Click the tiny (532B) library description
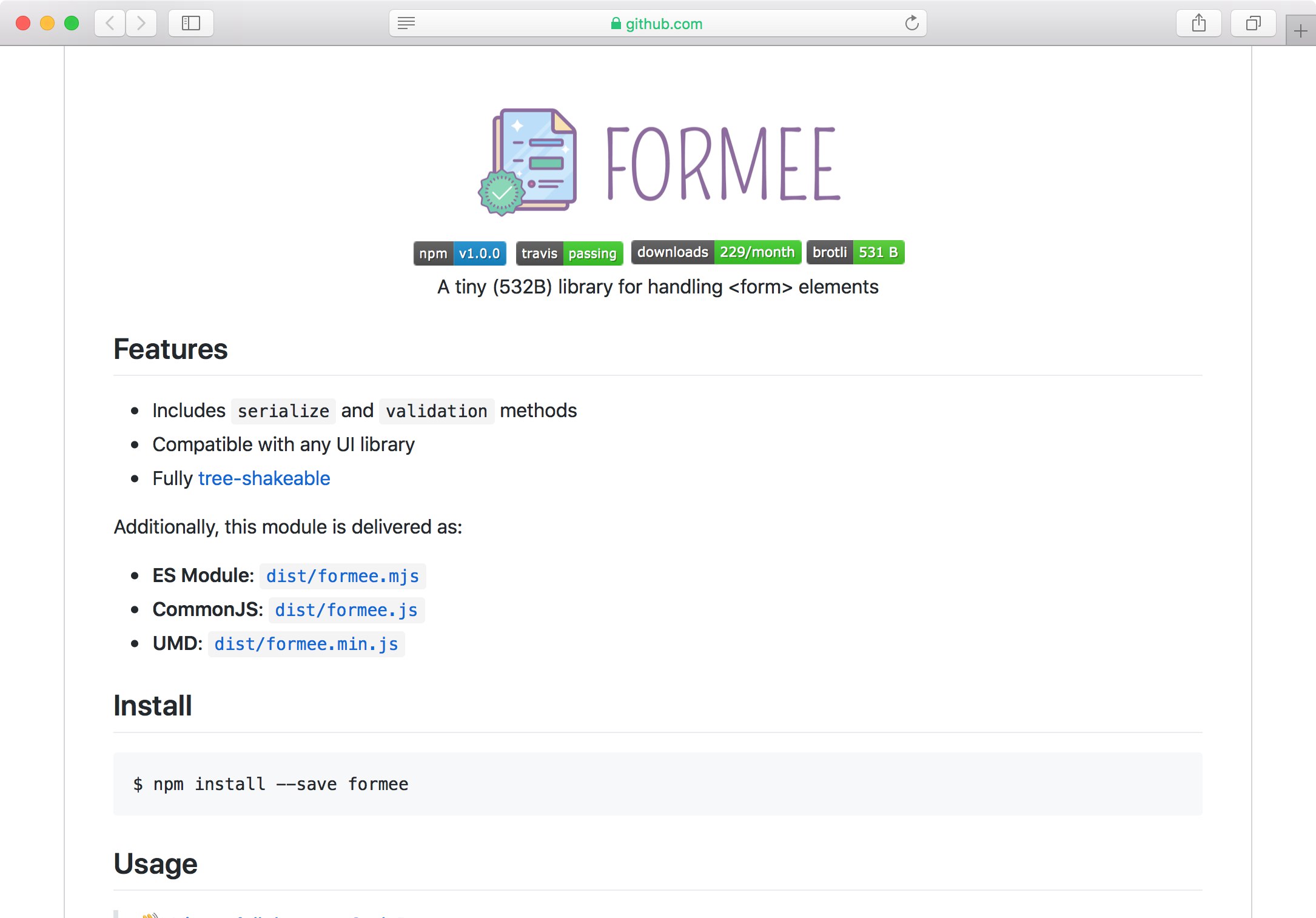This screenshot has height=918, width=1316. coord(658,287)
